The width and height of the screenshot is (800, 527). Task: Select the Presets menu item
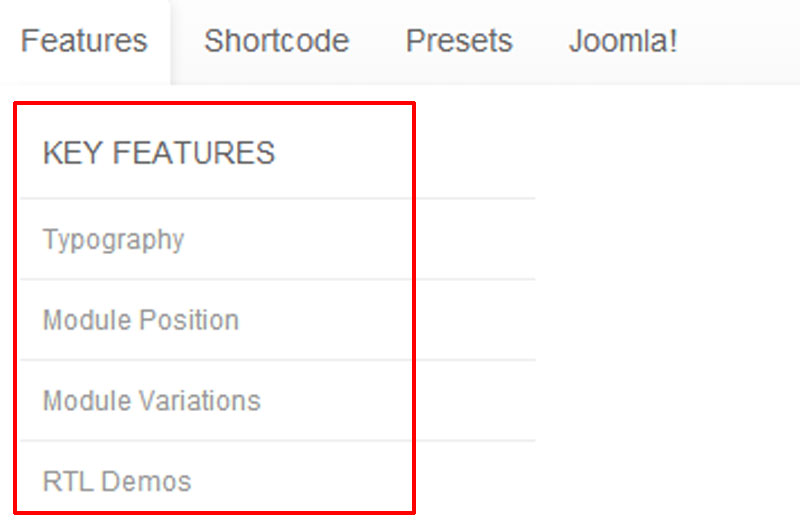click(459, 41)
